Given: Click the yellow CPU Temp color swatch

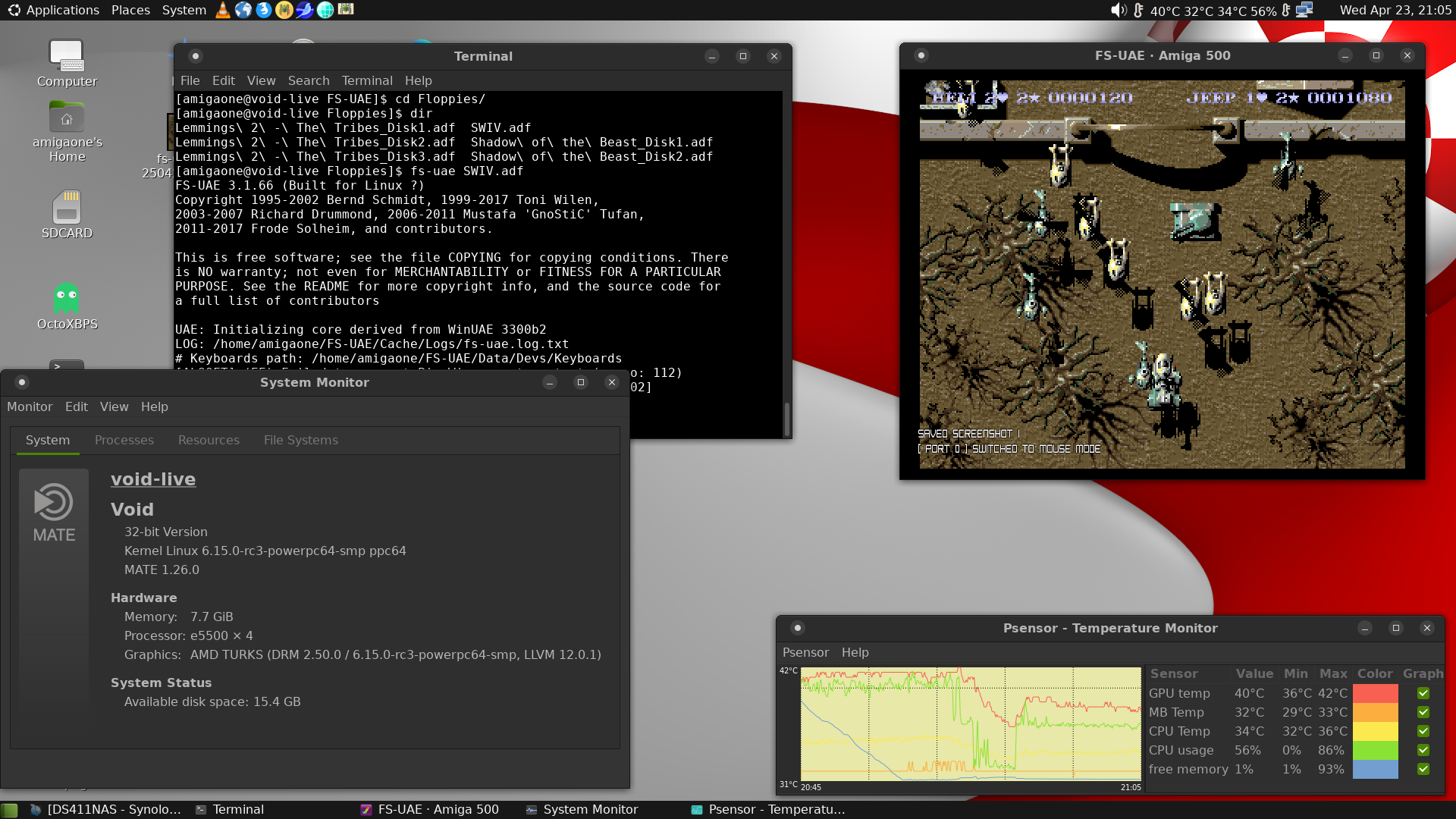Looking at the screenshot, I should pyautogui.click(x=1375, y=731).
